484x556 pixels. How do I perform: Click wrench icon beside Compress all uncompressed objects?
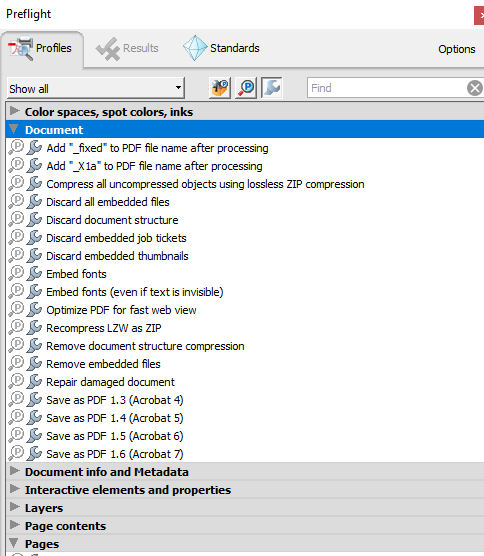tap(34, 184)
